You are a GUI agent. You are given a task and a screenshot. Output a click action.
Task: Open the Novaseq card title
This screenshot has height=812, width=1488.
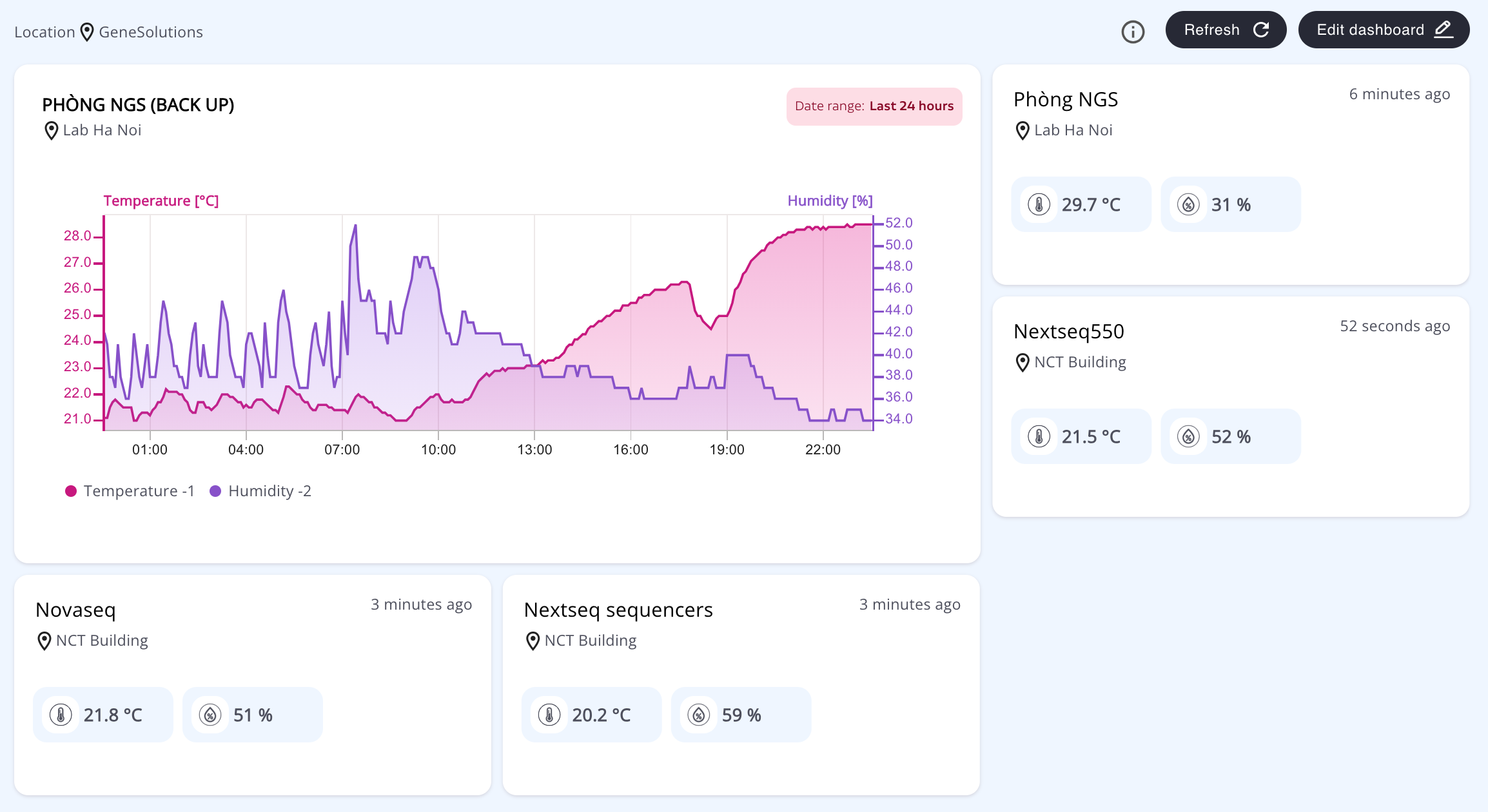[x=75, y=610]
